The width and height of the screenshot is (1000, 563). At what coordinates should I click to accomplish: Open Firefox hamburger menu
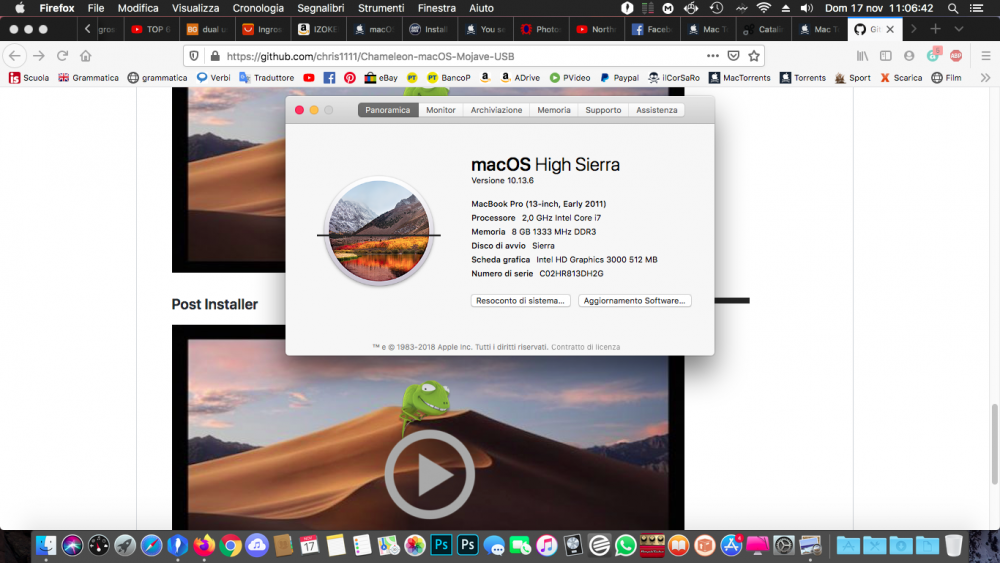point(985,56)
